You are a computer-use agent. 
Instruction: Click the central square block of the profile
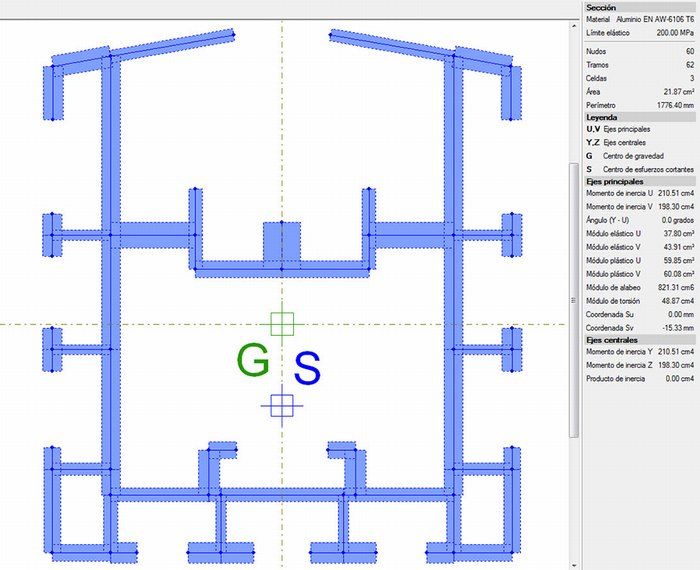pos(282,241)
